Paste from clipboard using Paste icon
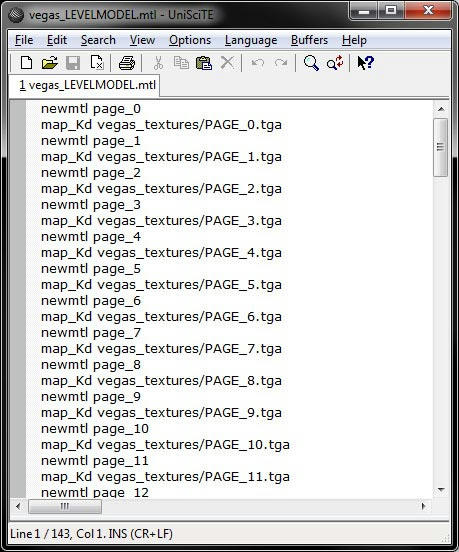The height and width of the screenshot is (552, 459). pyautogui.click(x=204, y=63)
